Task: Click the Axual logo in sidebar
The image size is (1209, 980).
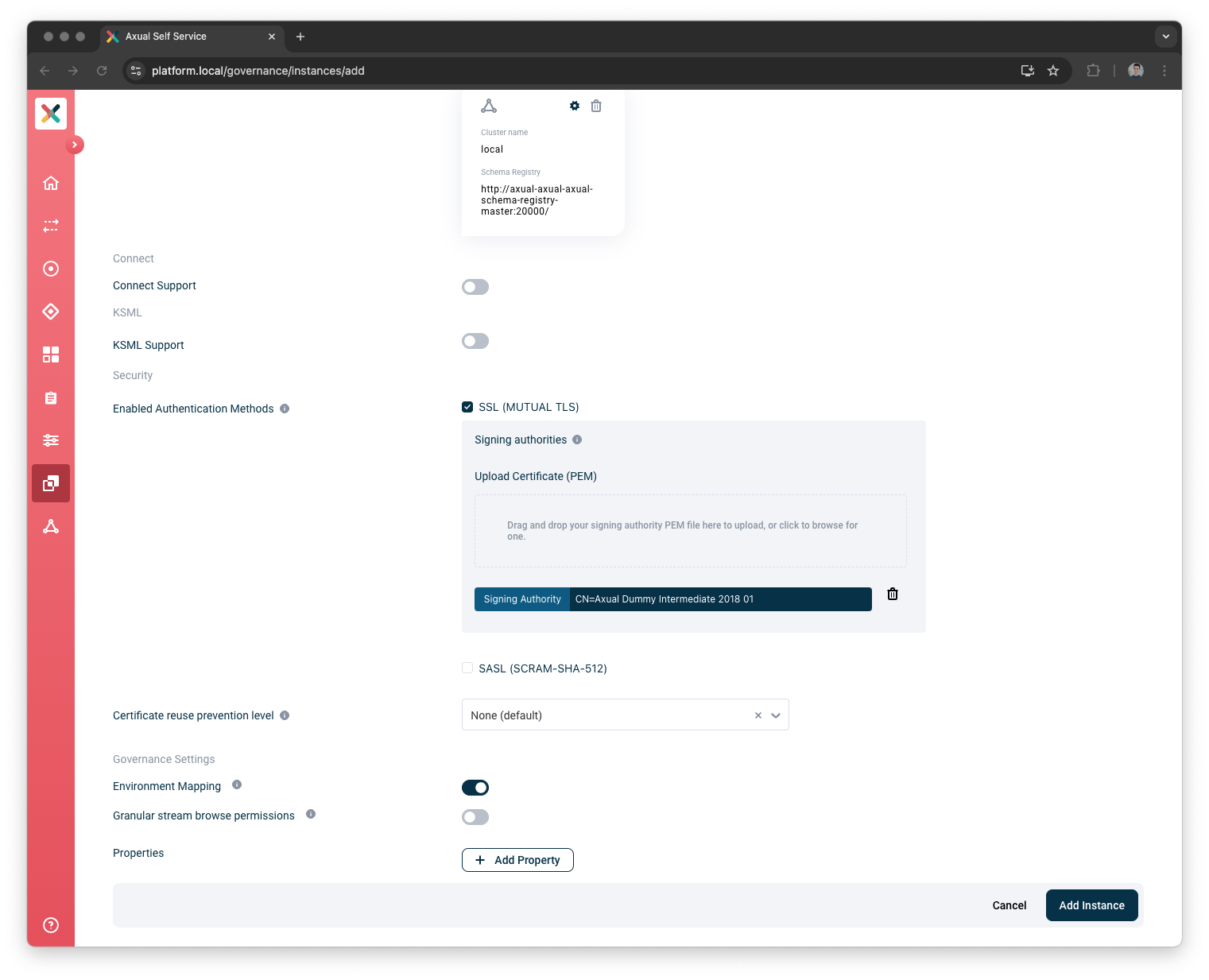Action: (x=51, y=114)
